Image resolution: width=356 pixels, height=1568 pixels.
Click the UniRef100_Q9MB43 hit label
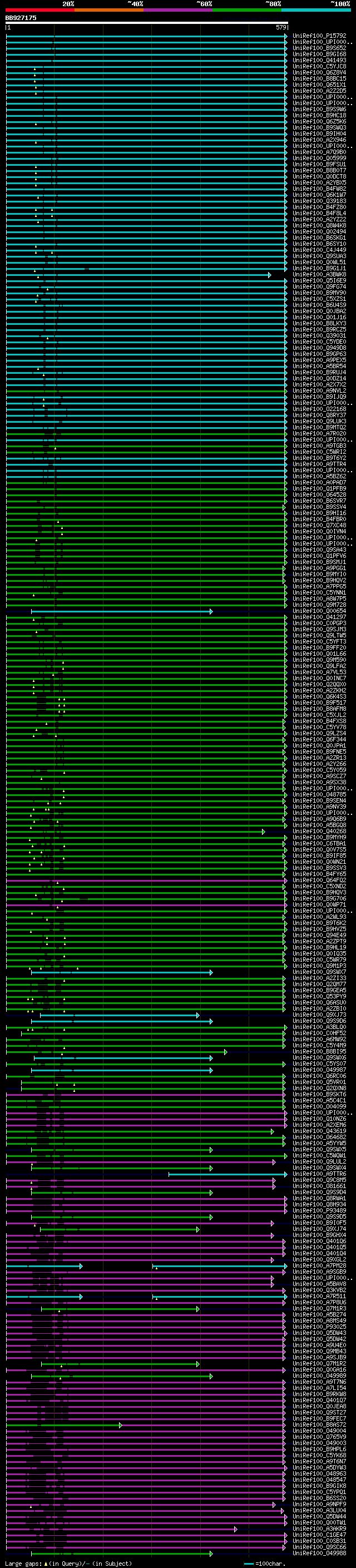[319, 1352]
